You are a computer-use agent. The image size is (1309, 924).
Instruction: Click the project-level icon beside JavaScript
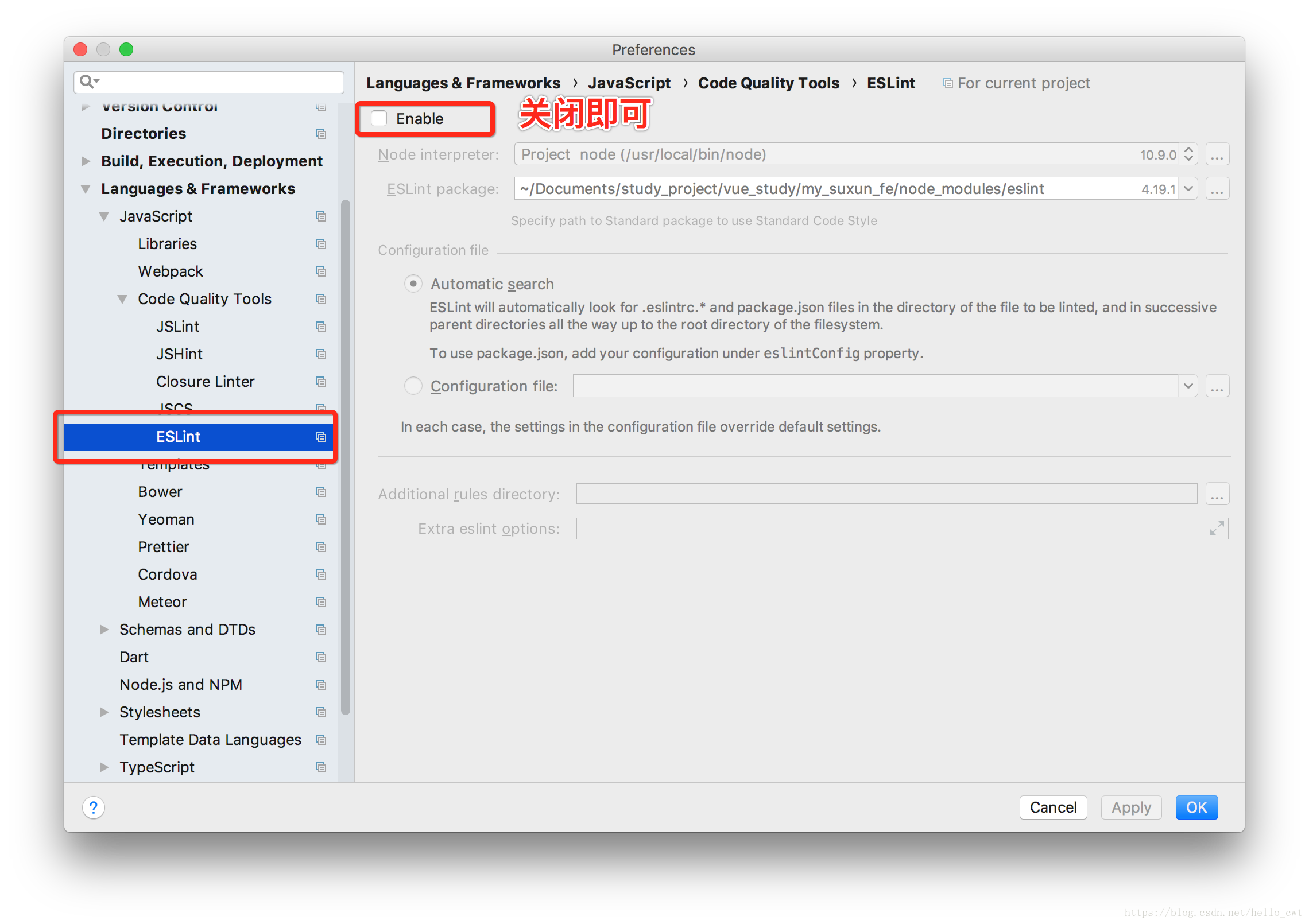321,216
